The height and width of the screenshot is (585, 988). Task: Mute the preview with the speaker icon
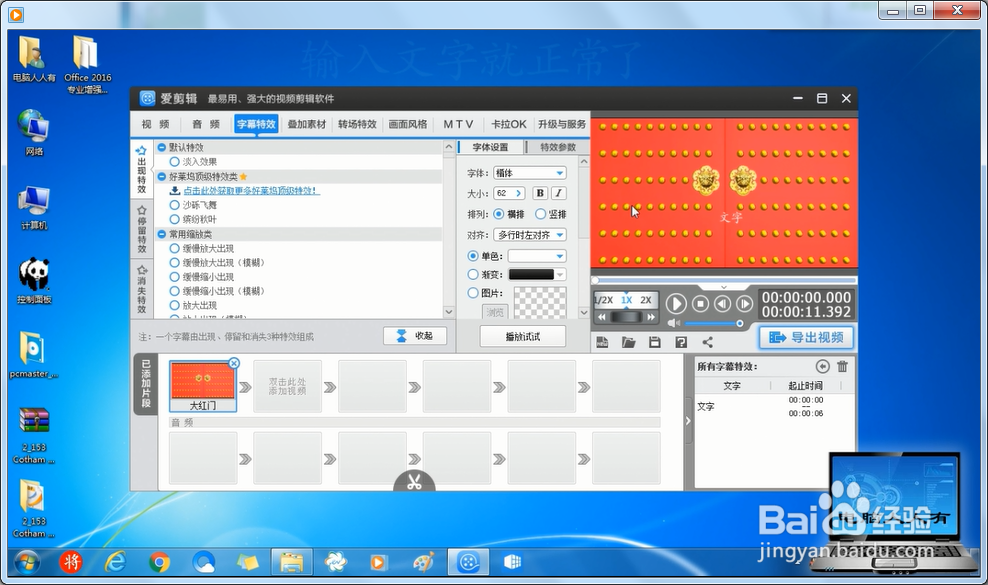[x=674, y=323]
